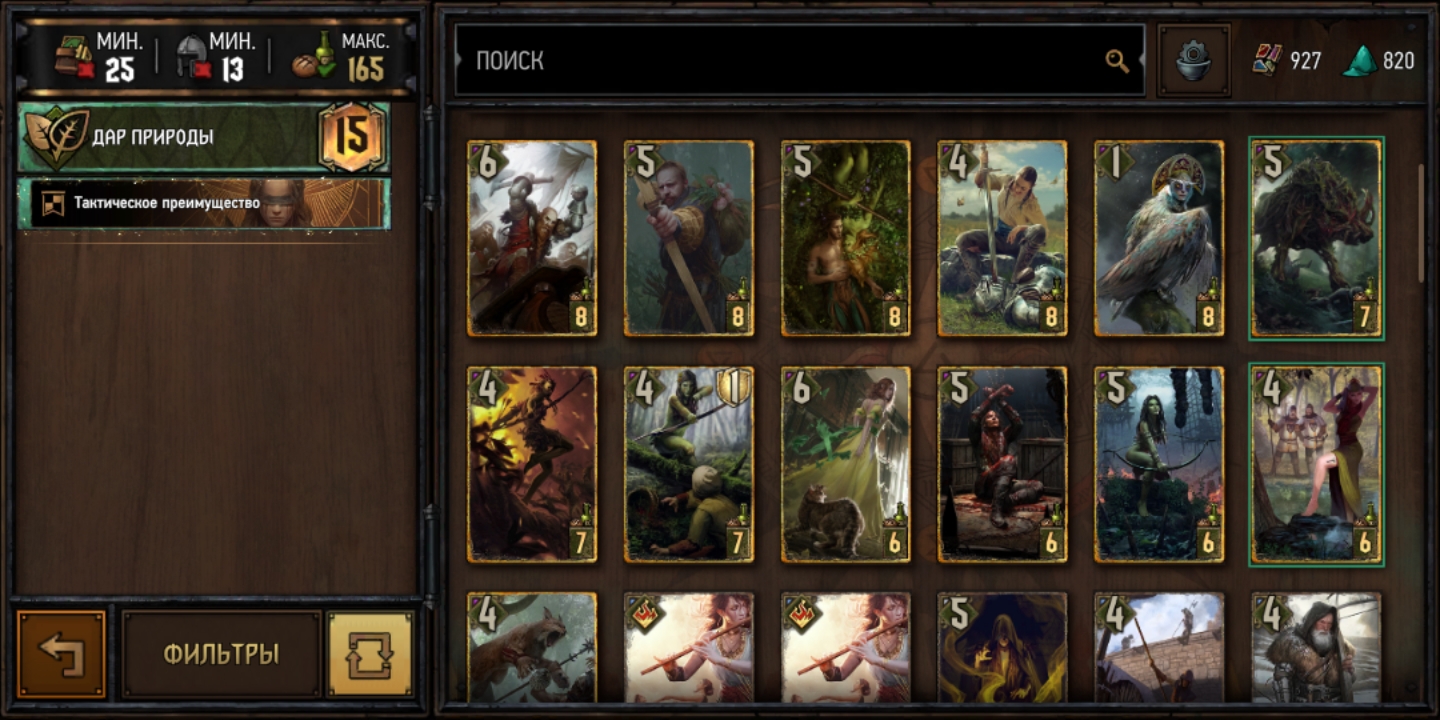The image size is (1440, 720).
Task: Click the Поиск search field
Action: 800,61
